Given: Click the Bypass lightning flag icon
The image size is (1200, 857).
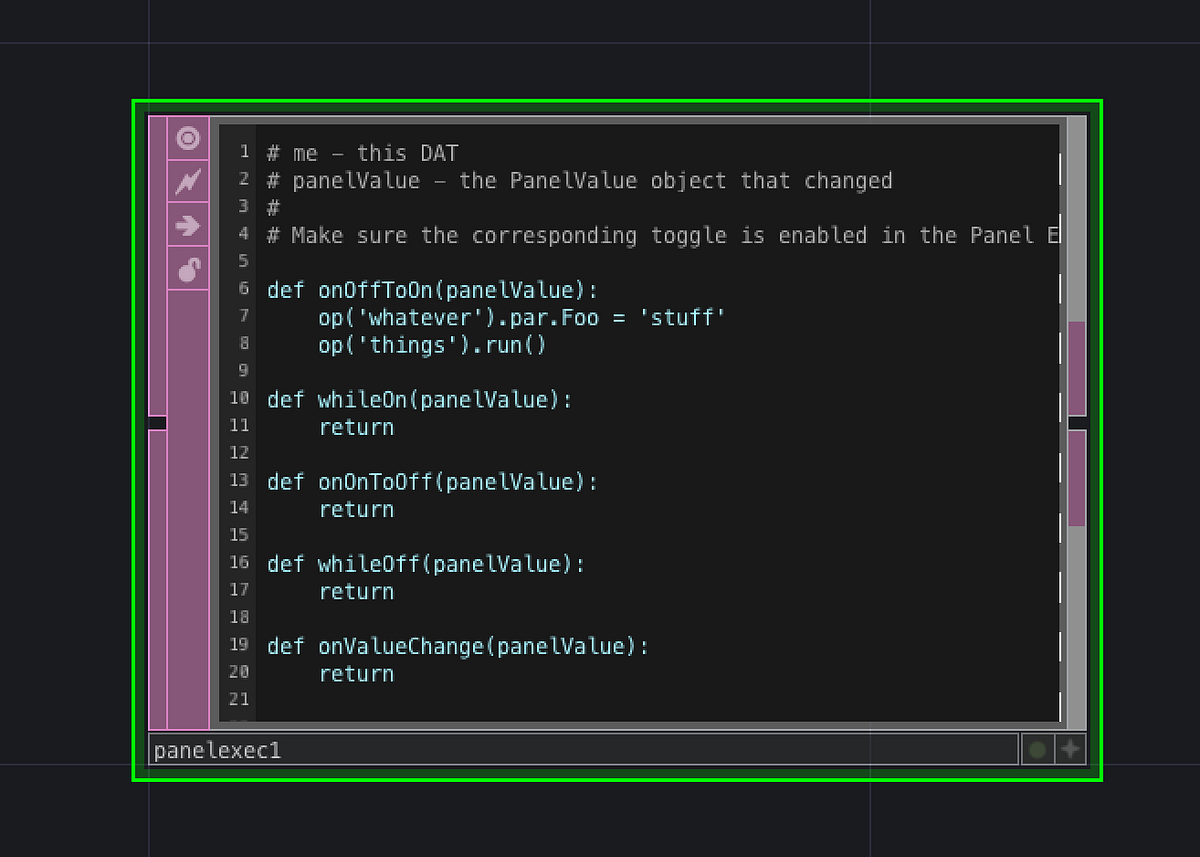Looking at the screenshot, I should point(188,183).
